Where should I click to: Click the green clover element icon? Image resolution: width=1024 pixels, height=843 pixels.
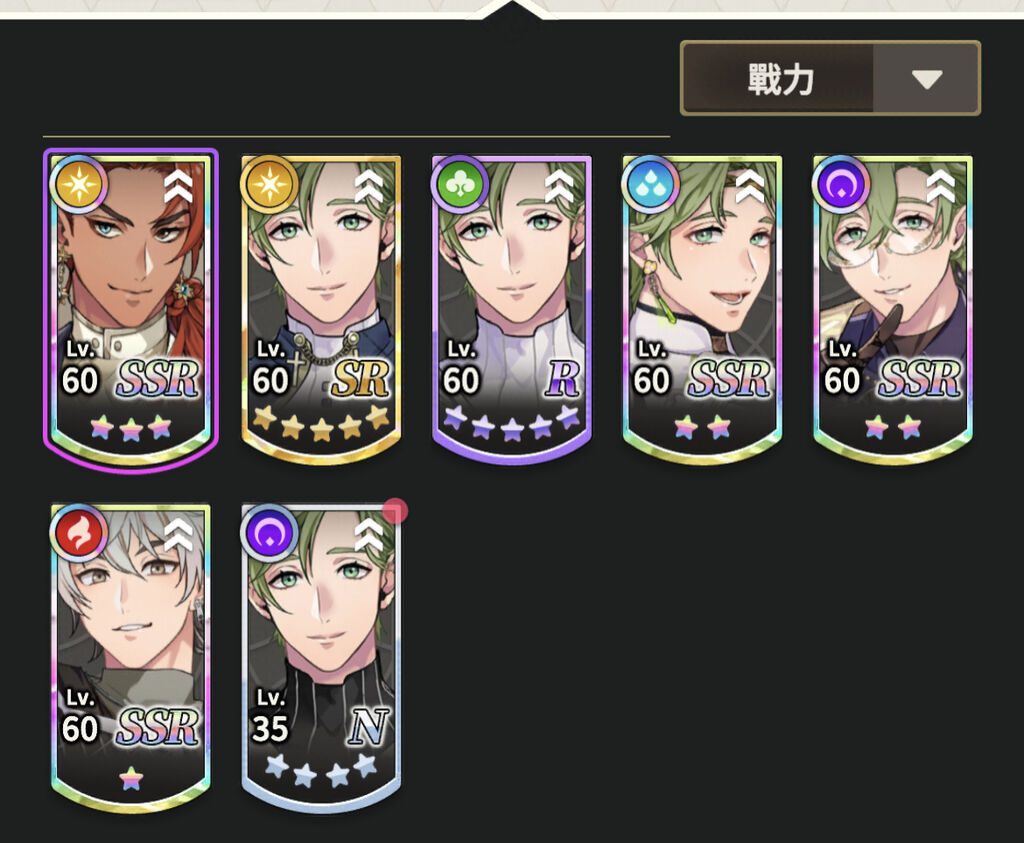[460, 185]
